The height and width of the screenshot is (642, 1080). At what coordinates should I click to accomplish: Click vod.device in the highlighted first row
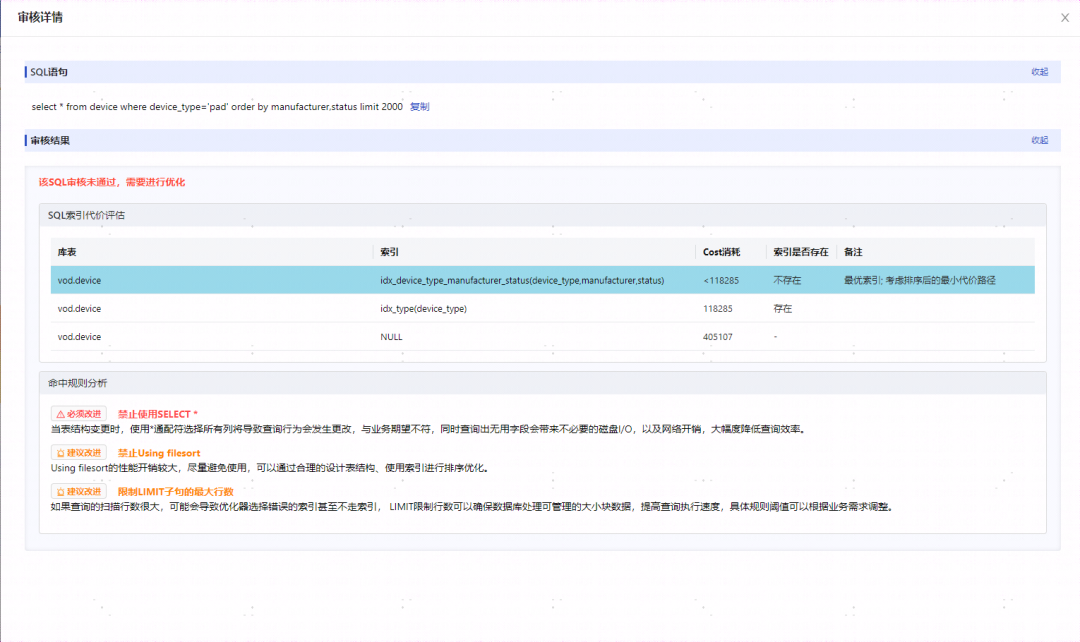[x=79, y=280]
